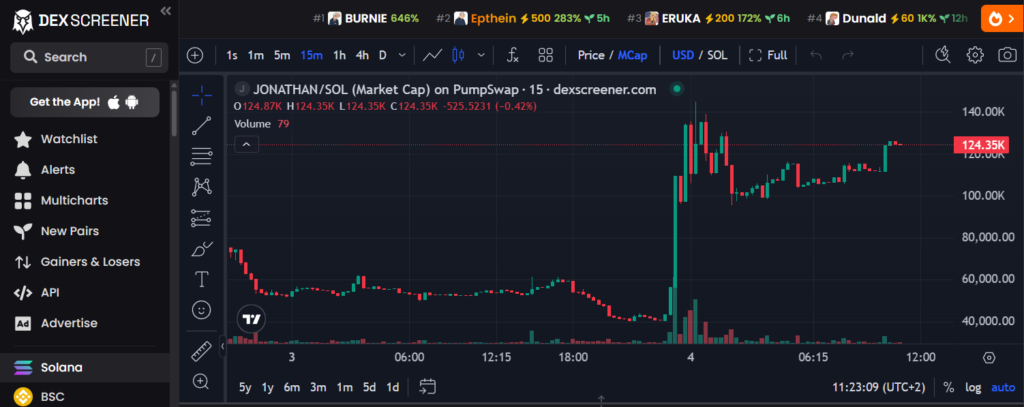Click the Search input field
The height and width of the screenshot is (407, 1024).
(84, 58)
